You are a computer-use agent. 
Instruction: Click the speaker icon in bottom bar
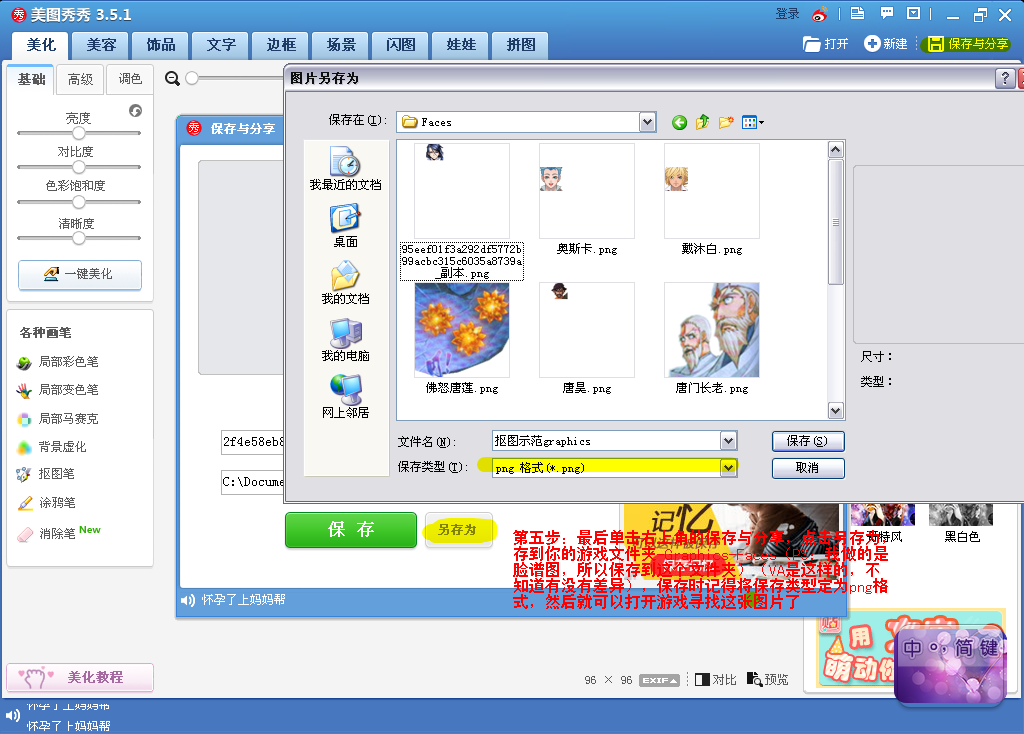click(12, 715)
